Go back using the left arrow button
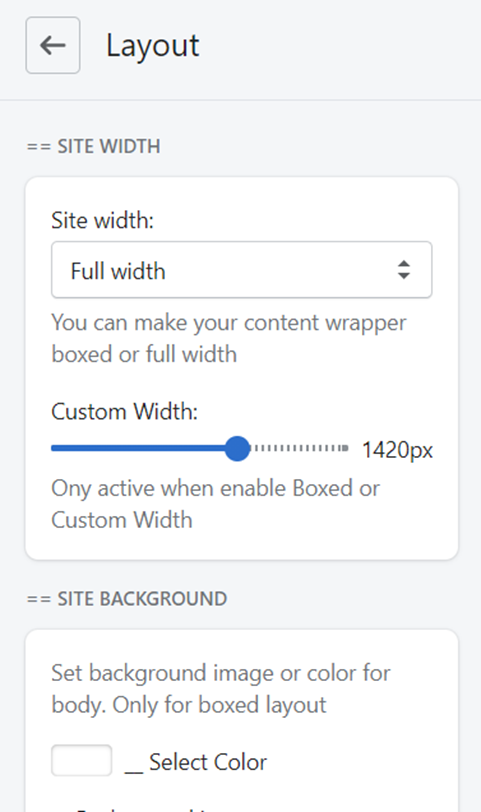 53,45
